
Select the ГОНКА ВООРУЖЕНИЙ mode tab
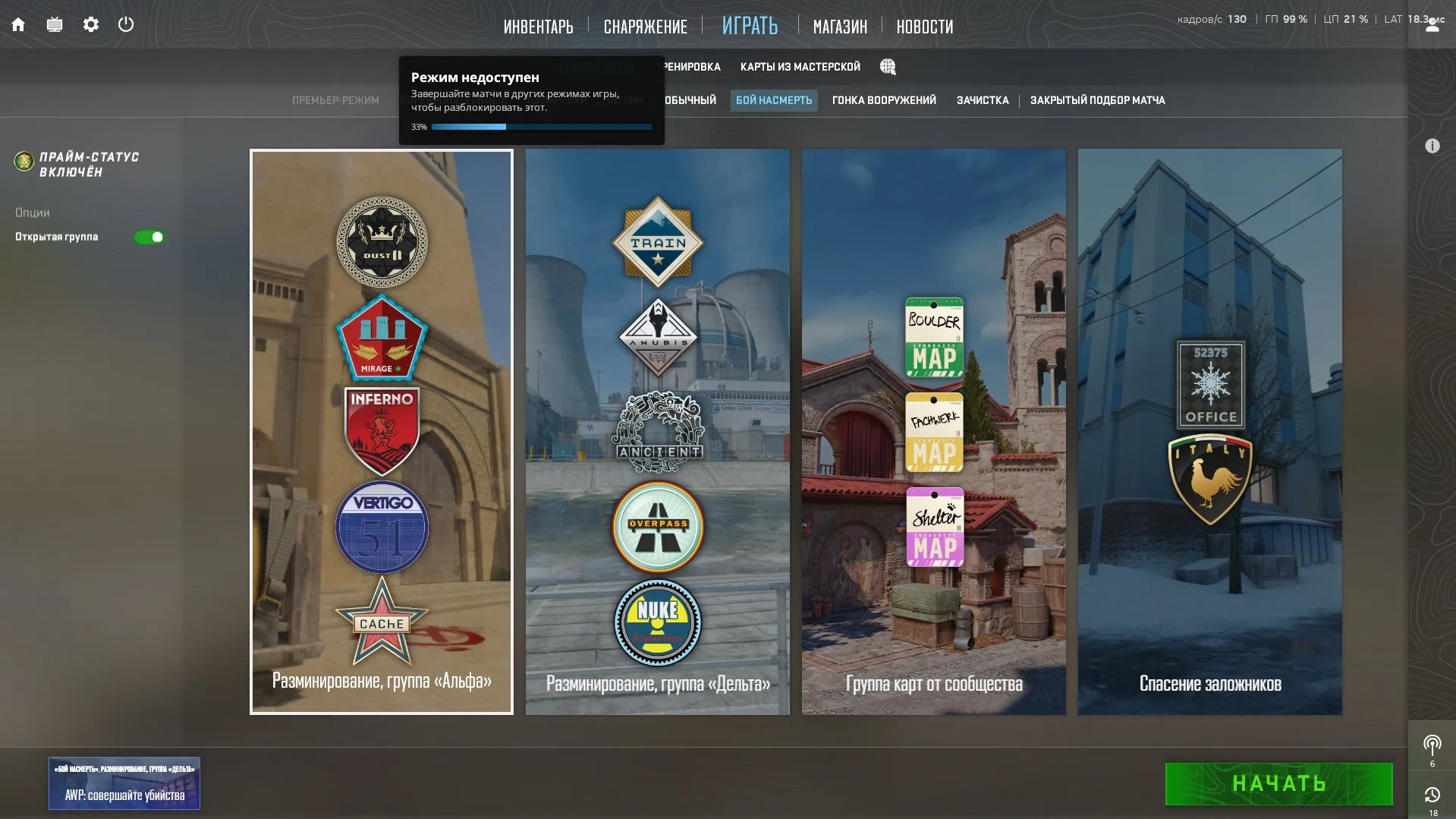tap(884, 100)
